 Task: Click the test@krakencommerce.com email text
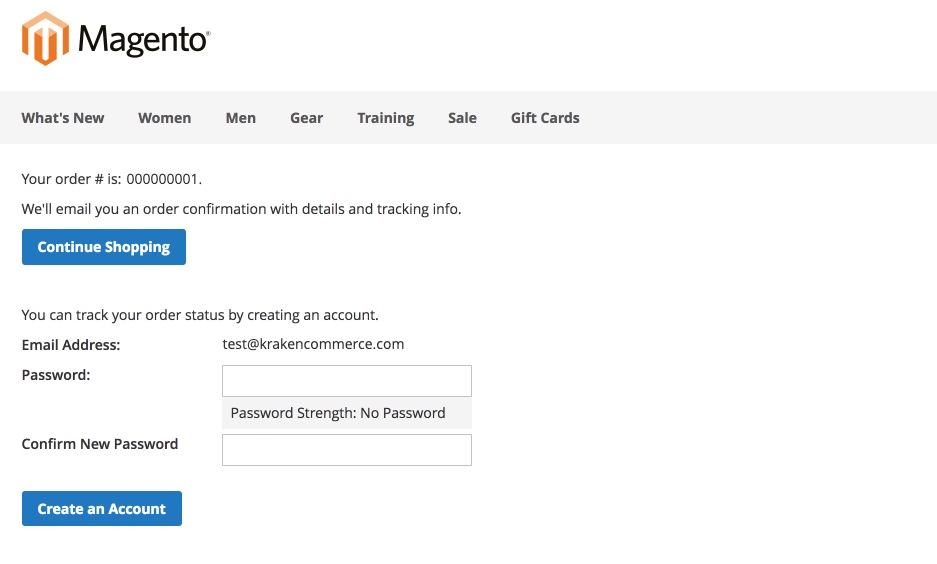point(313,344)
